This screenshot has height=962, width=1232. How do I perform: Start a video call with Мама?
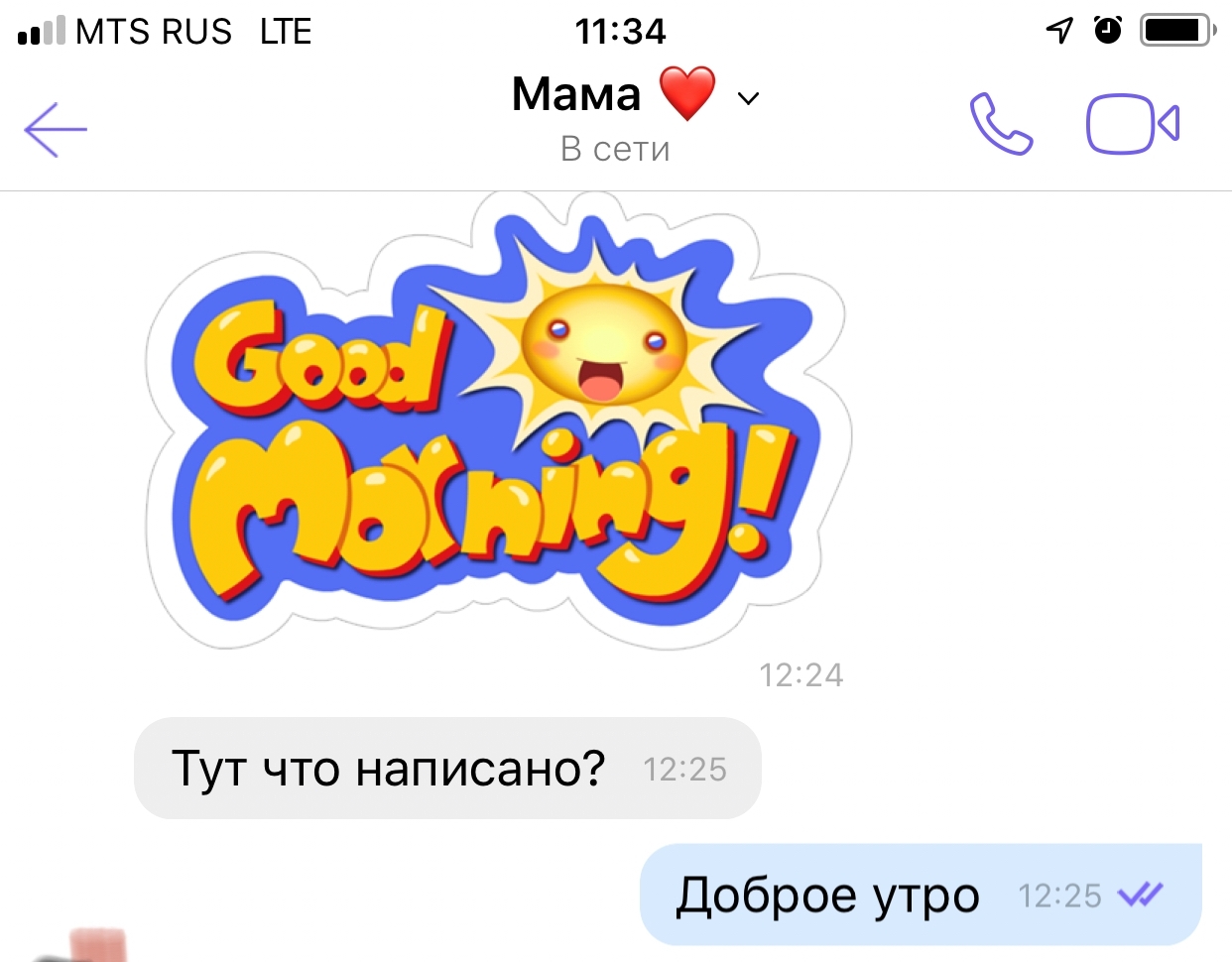(1133, 124)
